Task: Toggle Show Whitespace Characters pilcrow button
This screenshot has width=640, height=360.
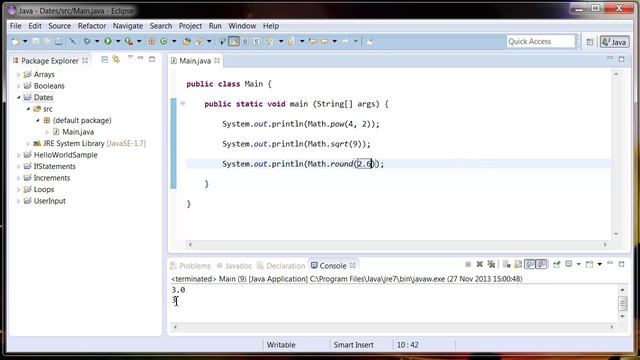Action: coord(256,41)
